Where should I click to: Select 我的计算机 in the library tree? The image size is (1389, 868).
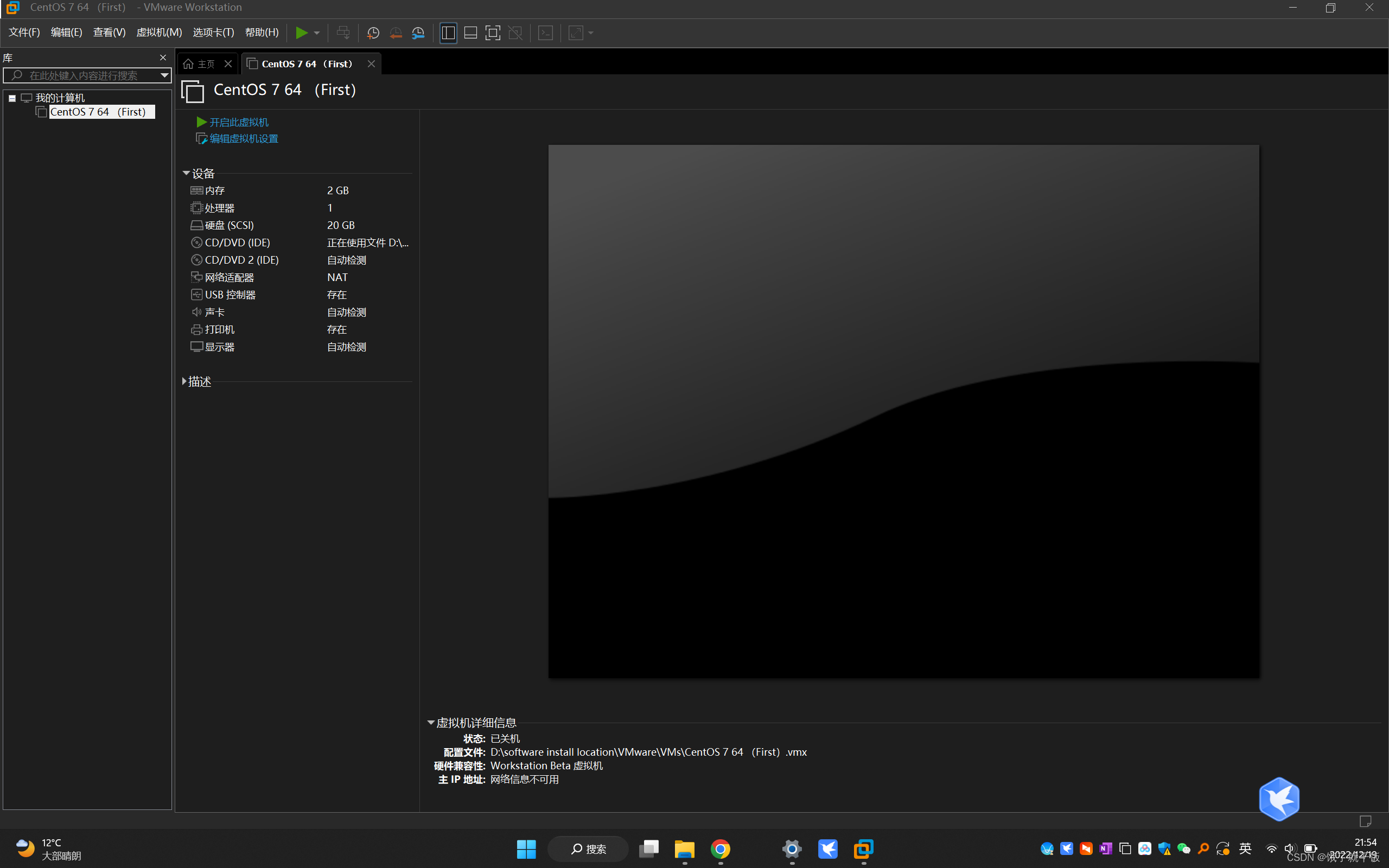(60, 98)
